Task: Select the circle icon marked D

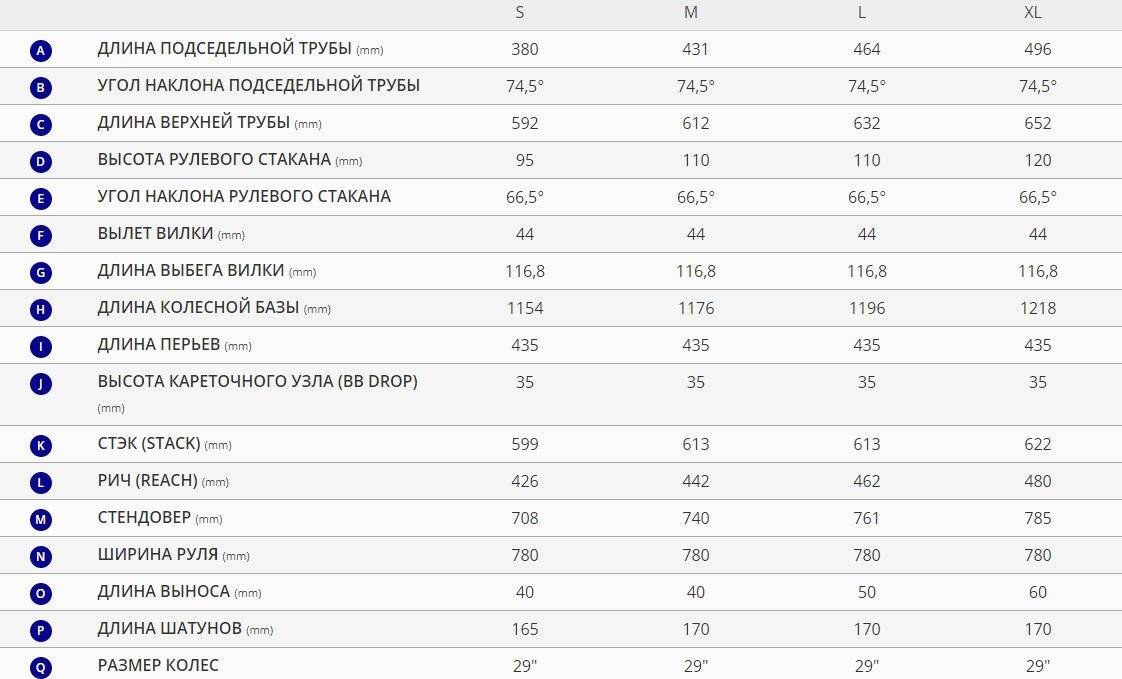Action: point(41,161)
